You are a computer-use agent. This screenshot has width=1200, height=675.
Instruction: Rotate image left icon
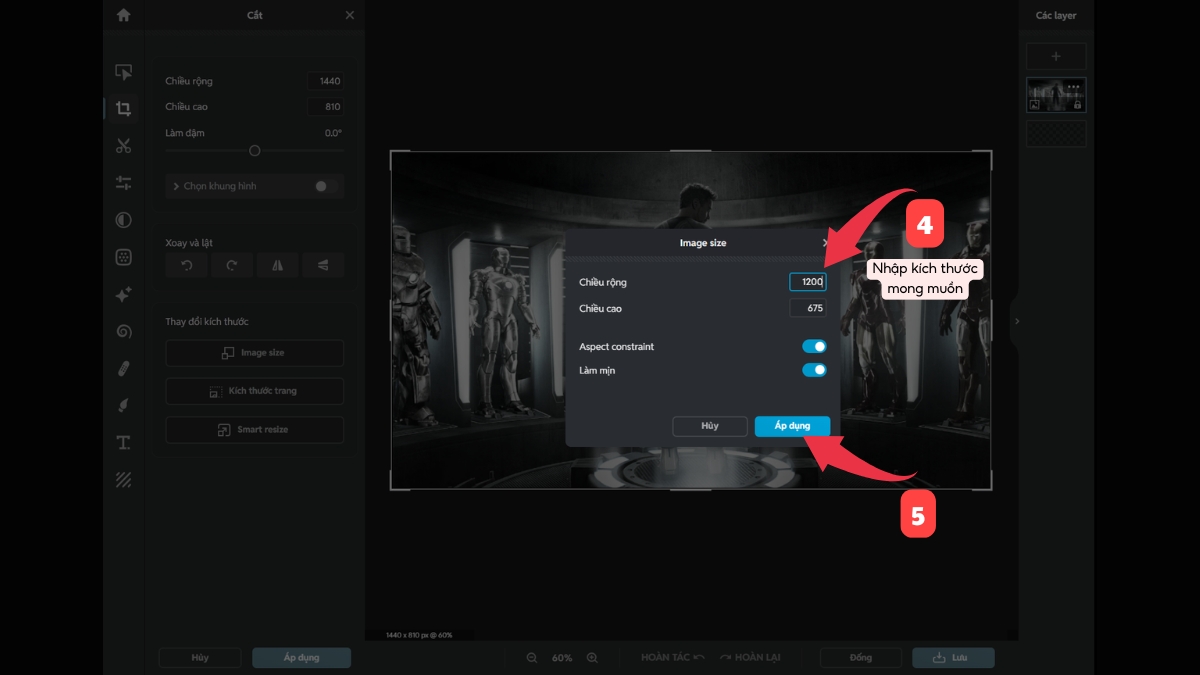point(187,265)
